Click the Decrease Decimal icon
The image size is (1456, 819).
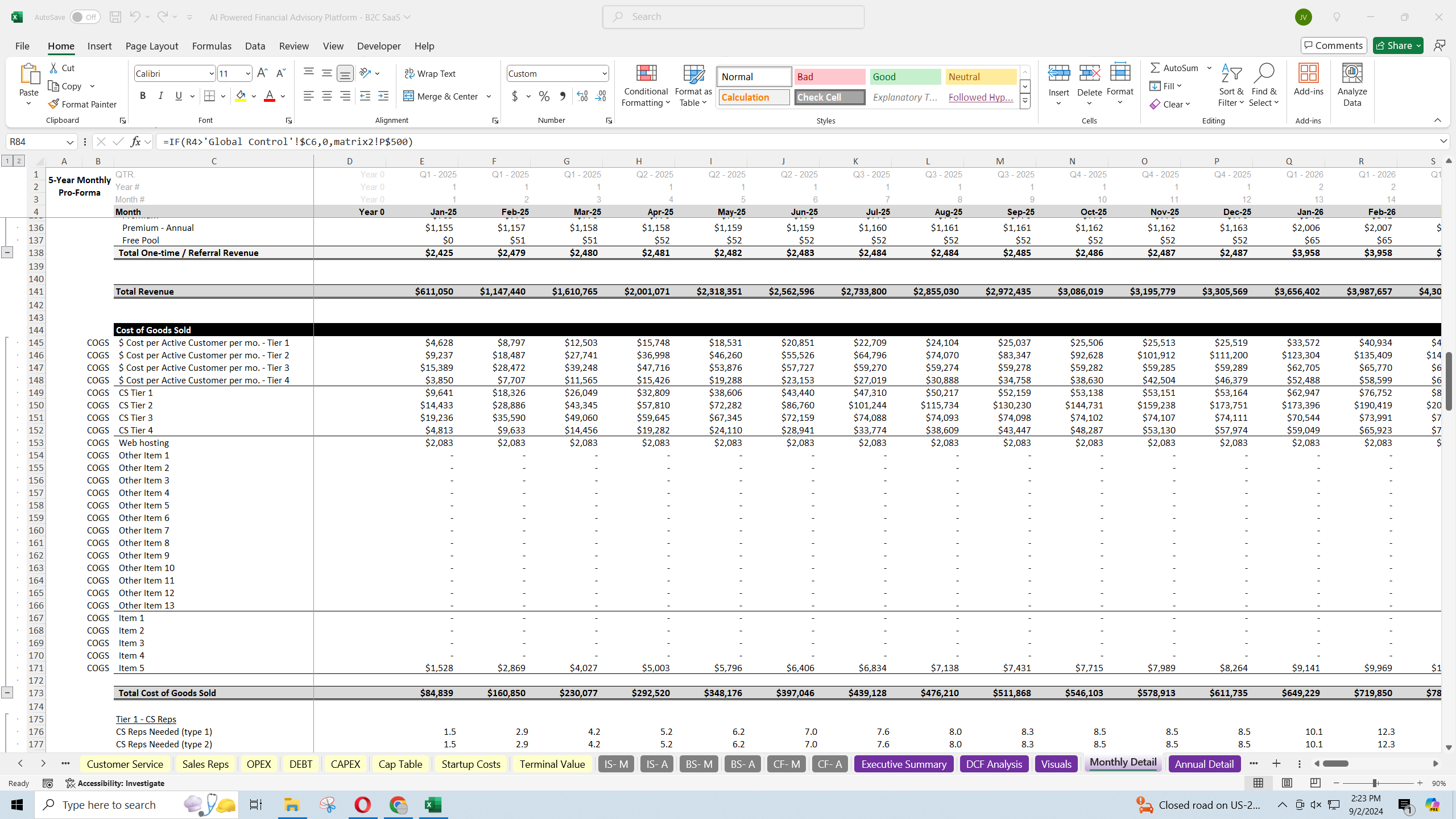pyautogui.click(x=601, y=96)
